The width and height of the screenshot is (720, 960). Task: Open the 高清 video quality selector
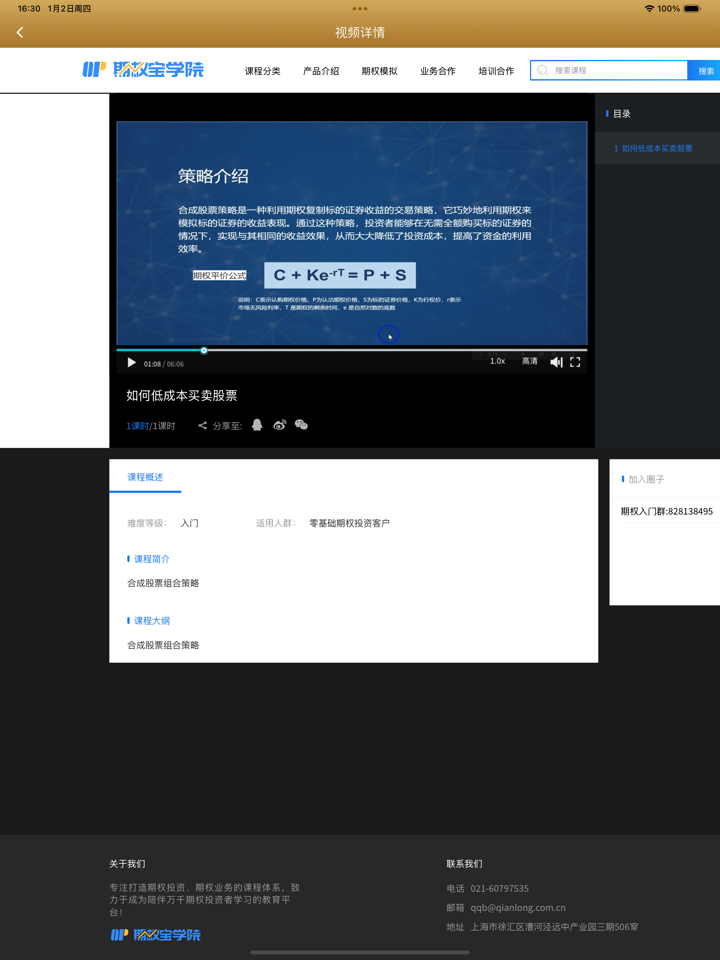529,361
